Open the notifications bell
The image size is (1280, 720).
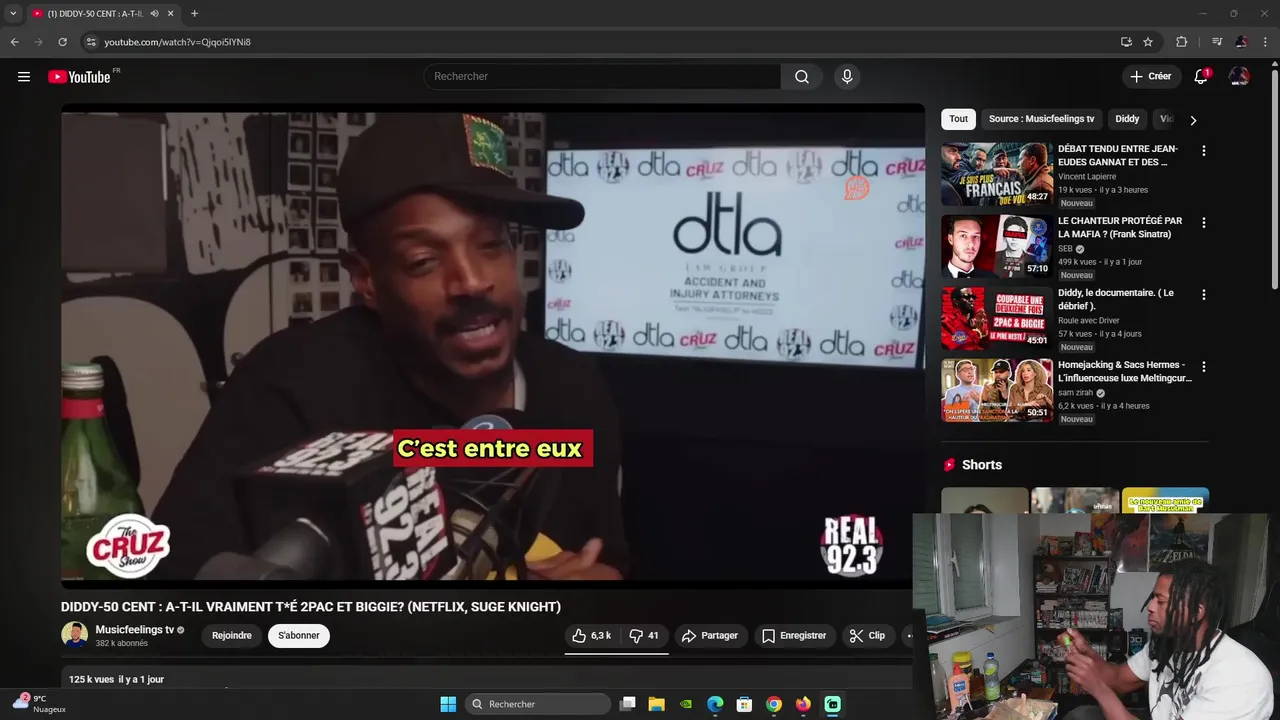(1201, 77)
